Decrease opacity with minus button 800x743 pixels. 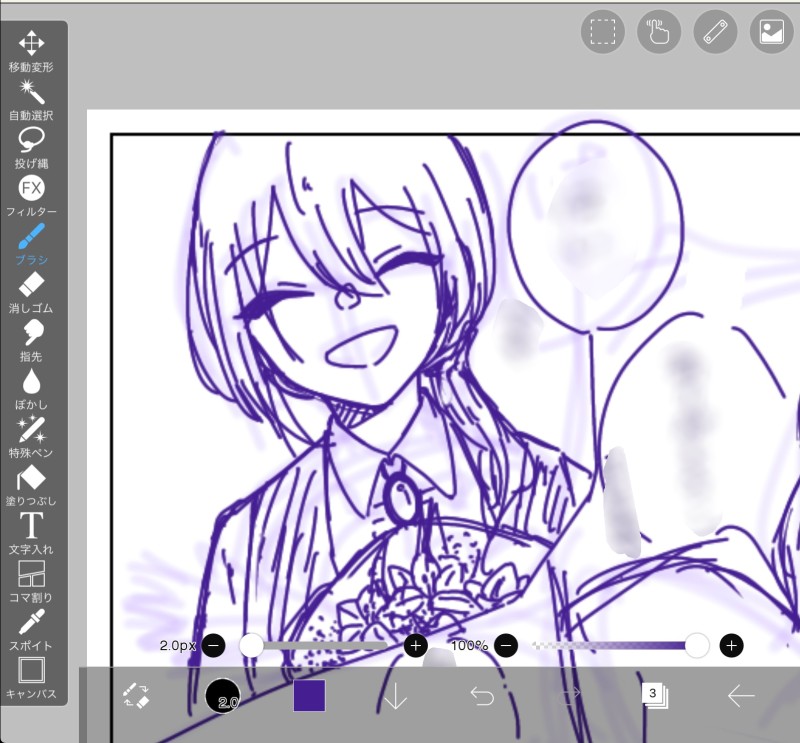(x=506, y=646)
